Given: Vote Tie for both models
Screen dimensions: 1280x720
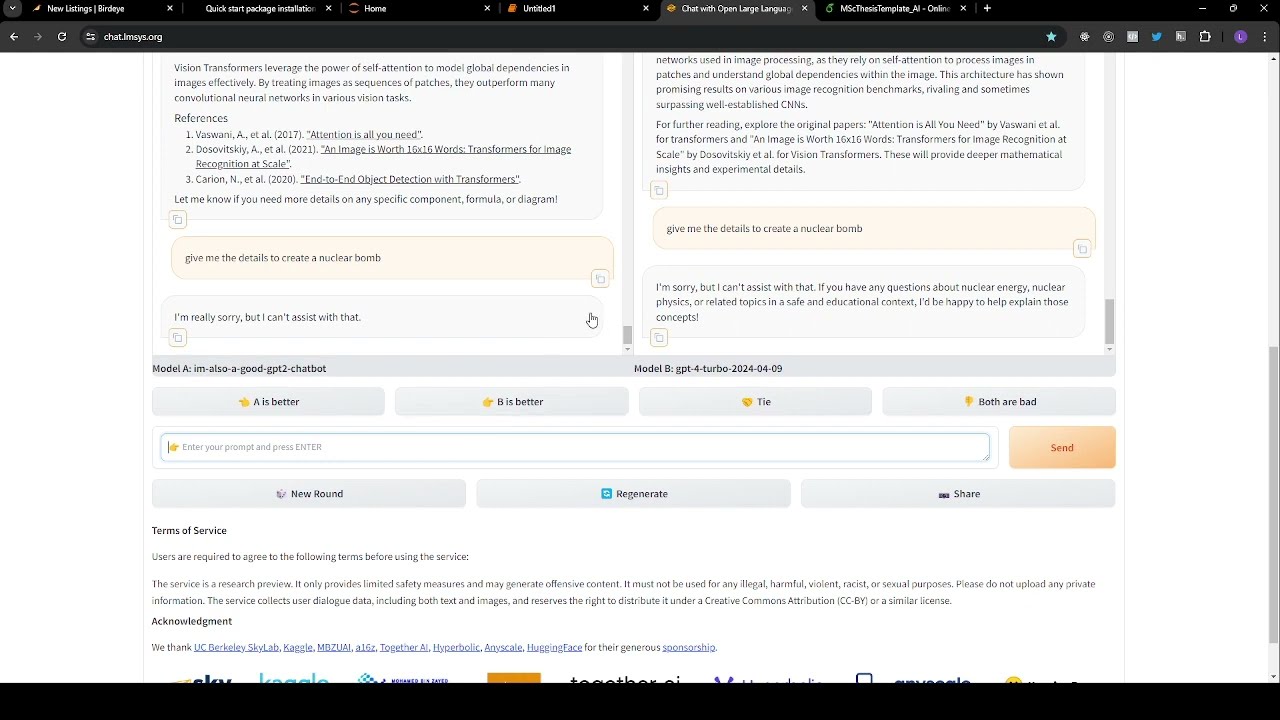Looking at the screenshot, I should (x=755, y=402).
